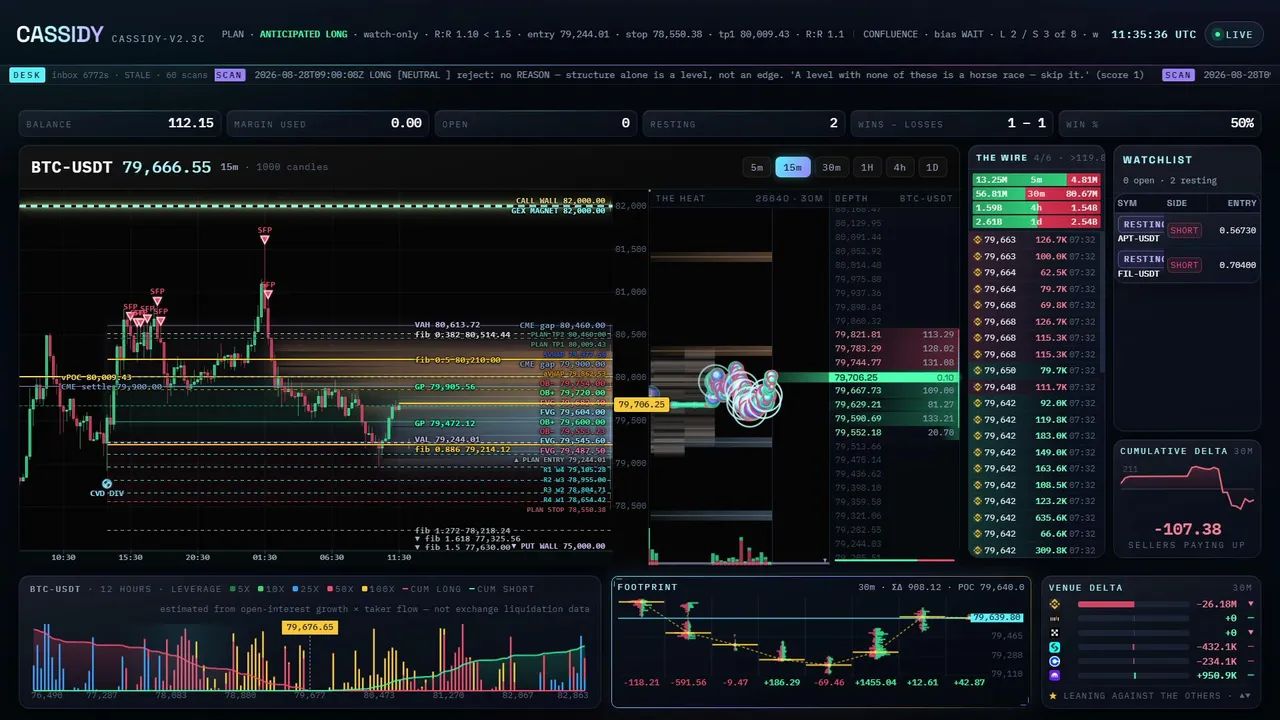
Task: Click the exchange icon on the 62.5K wire row
Action: click(x=977, y=272)
